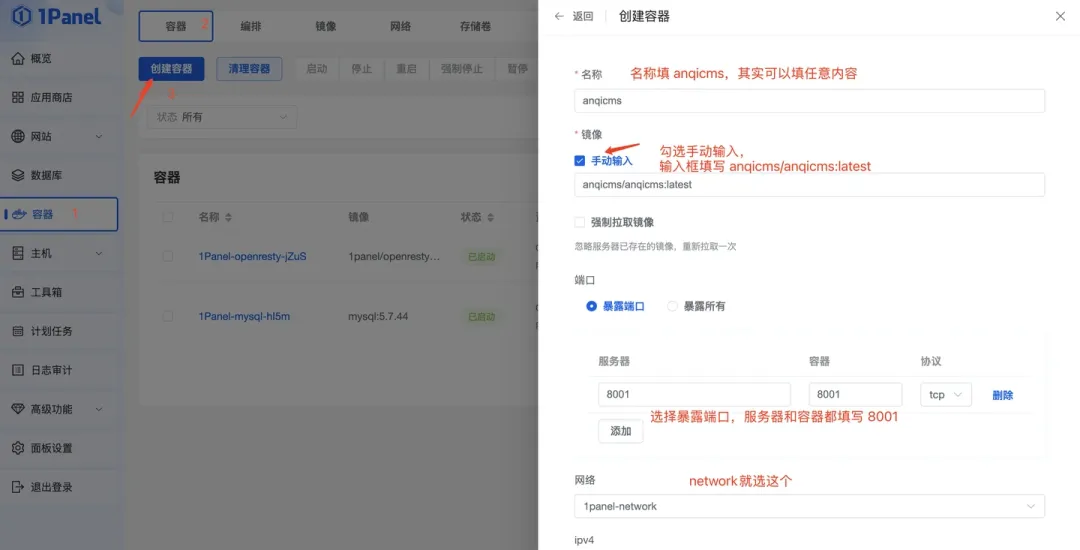
Task: Open the tcp protocol dropdown
Action: [946, 394]
